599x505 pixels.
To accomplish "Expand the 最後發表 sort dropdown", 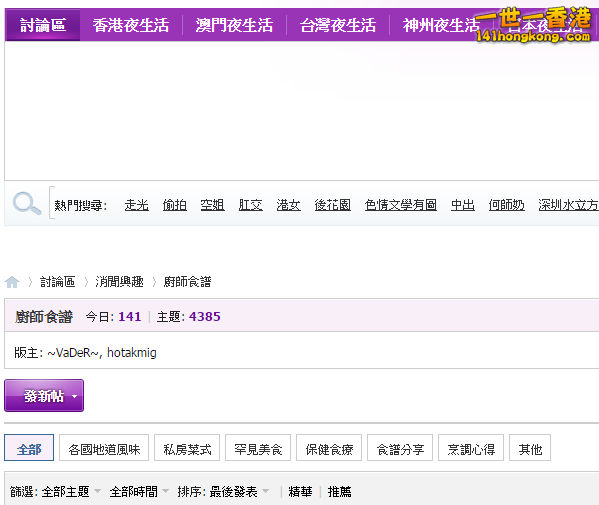I will 240,492.
